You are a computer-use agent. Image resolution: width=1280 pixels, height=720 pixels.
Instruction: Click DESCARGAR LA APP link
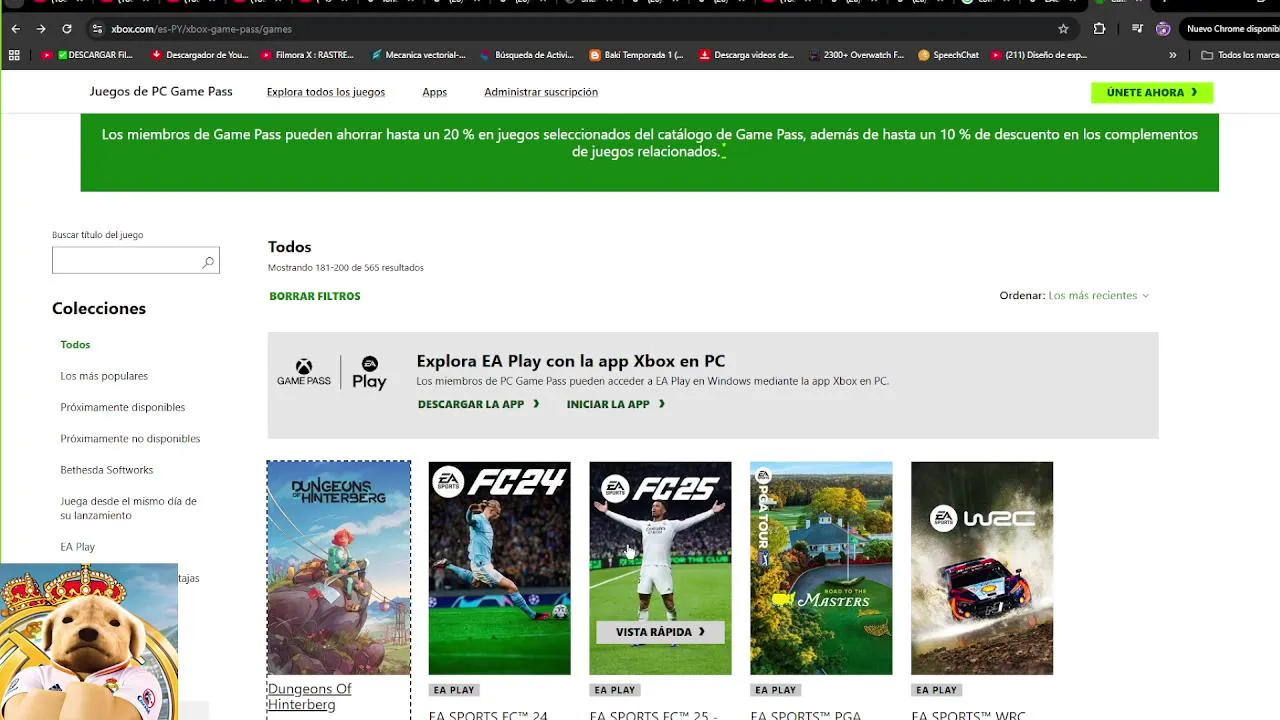[x=478, y=404]
